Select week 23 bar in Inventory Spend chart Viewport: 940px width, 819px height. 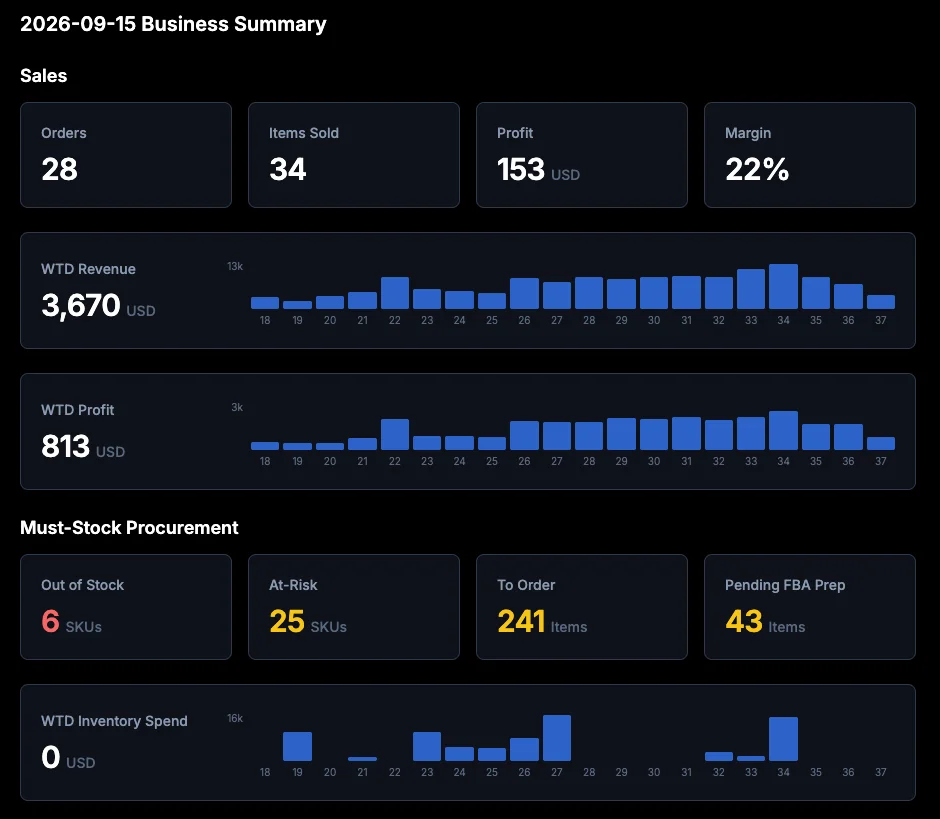pyautogui.click(x=427, y=746)
